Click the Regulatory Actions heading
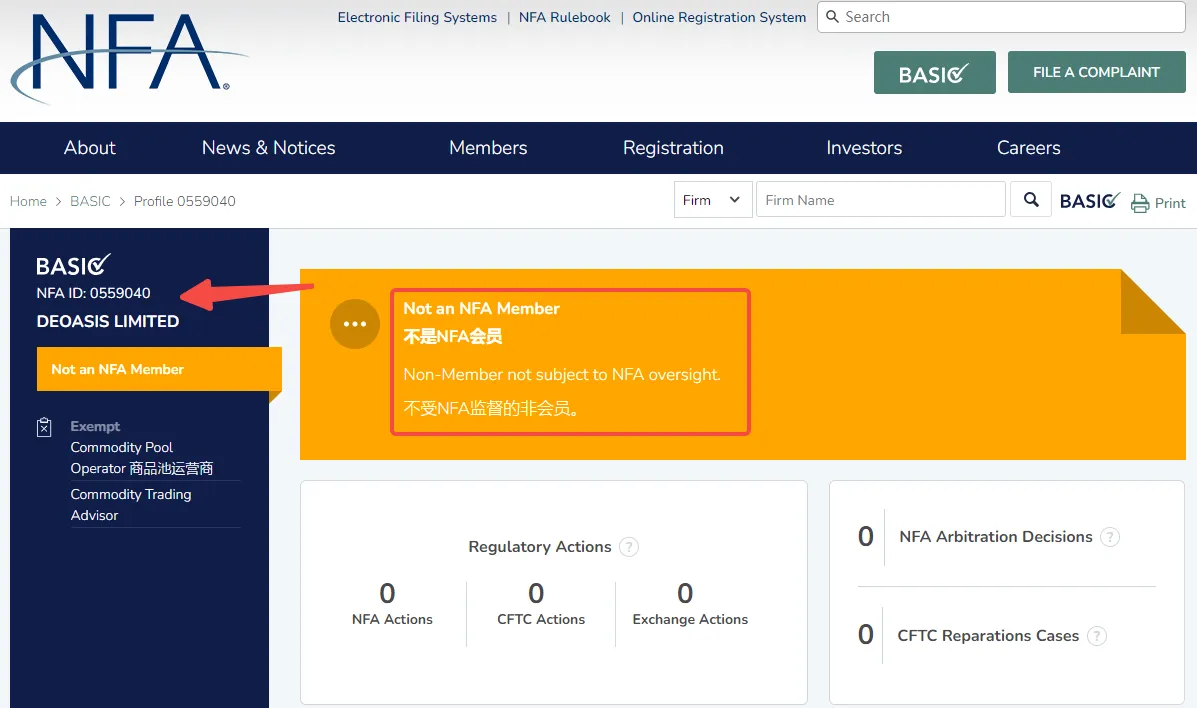The width and height of the screenshot is (1197, 708). coord(540,547)
